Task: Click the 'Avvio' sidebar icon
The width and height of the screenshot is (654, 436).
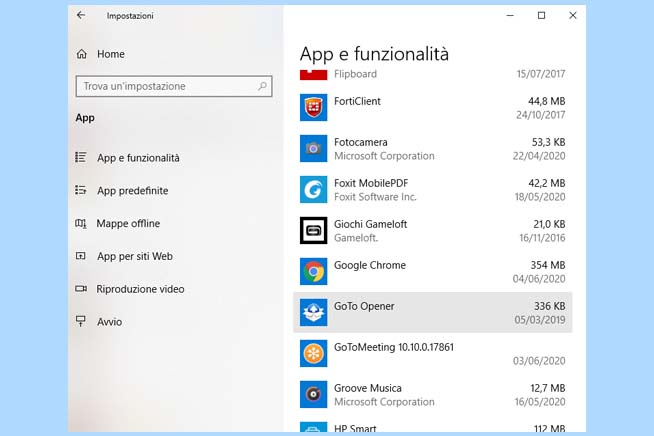Action: 81,321
